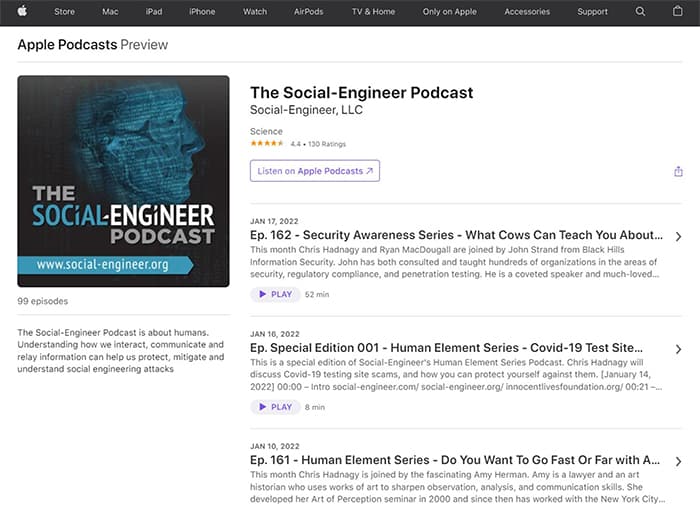Open Special Edition 001 Human Element title
This screenshot has width=700, height=510.
(x=446, y=347)
